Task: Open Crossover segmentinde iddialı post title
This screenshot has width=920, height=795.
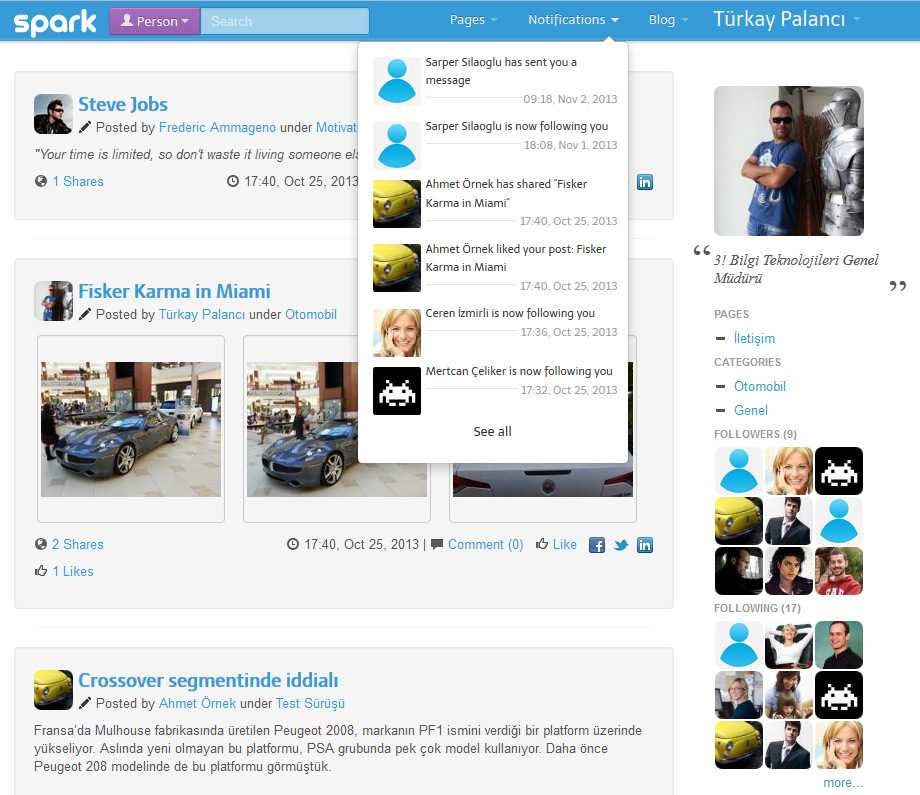Action: tap(208, 681)
